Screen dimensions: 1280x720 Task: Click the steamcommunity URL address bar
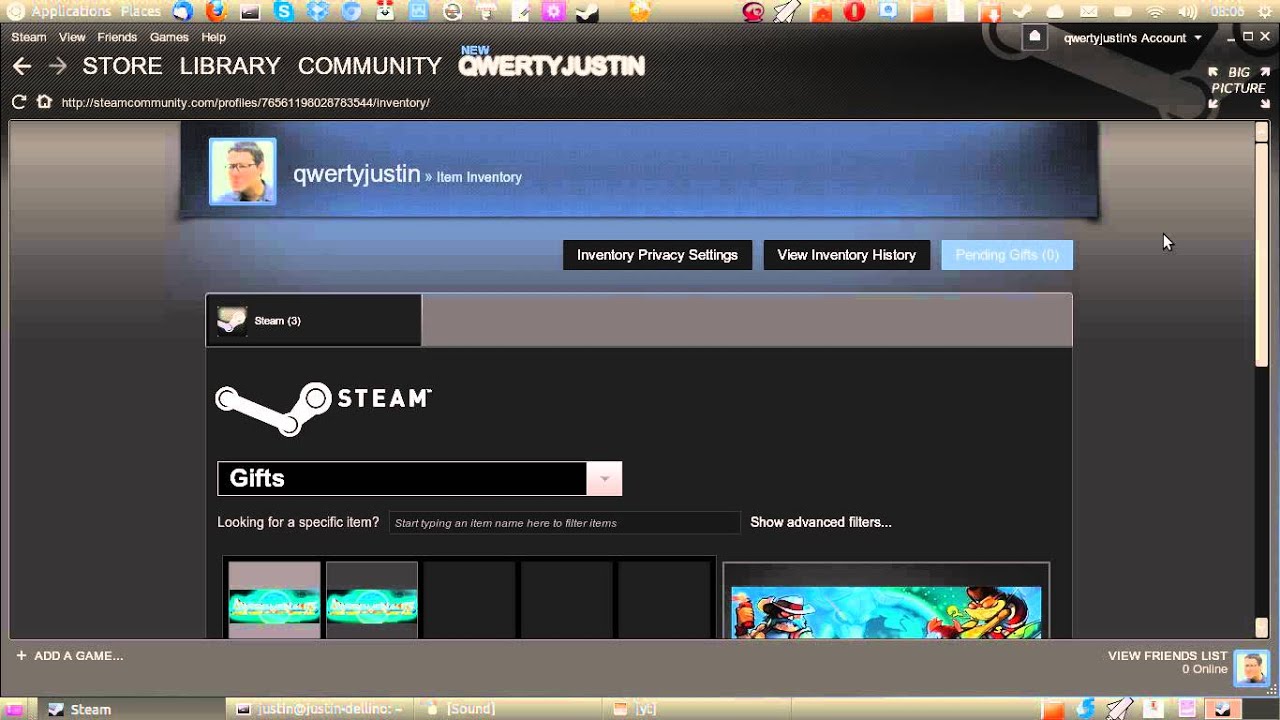tap(246, 102)
